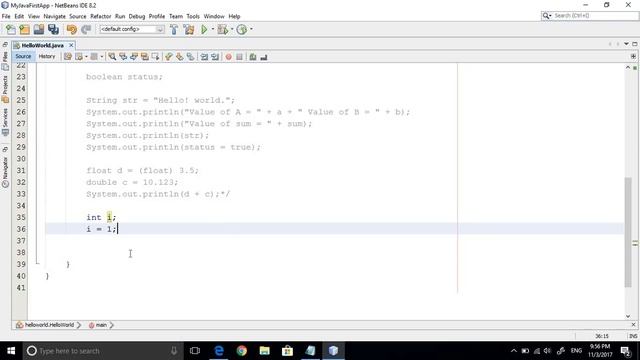The height and width of the screenshot is (360, 640).
Task: Open the Refactor menu
Action: click(100, 16)
